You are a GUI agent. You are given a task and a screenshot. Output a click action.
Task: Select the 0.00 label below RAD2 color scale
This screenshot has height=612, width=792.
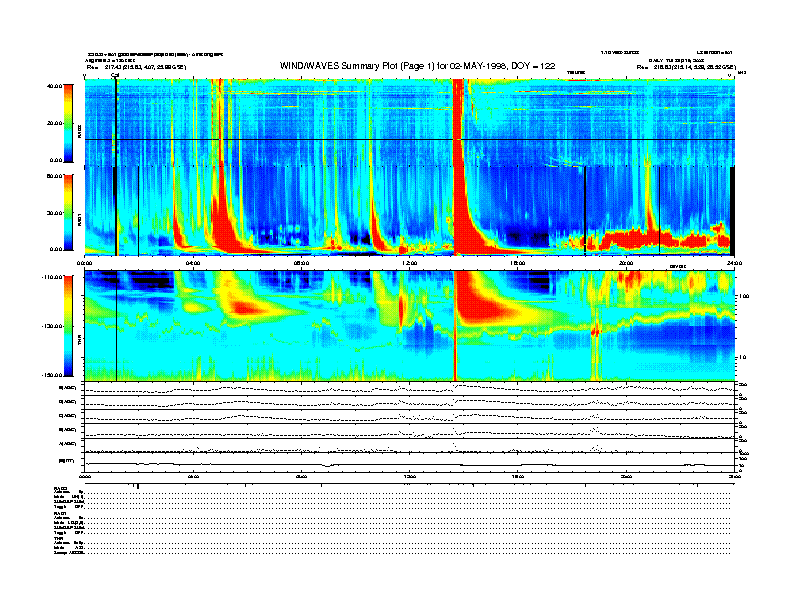tap(56, 161)
